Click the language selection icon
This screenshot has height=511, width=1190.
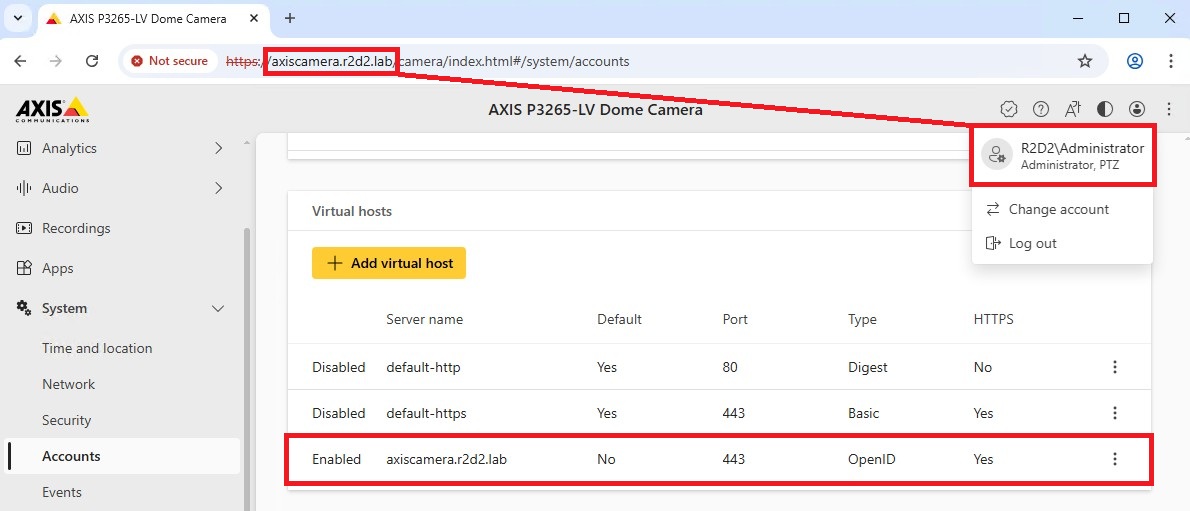point(1073,109)
